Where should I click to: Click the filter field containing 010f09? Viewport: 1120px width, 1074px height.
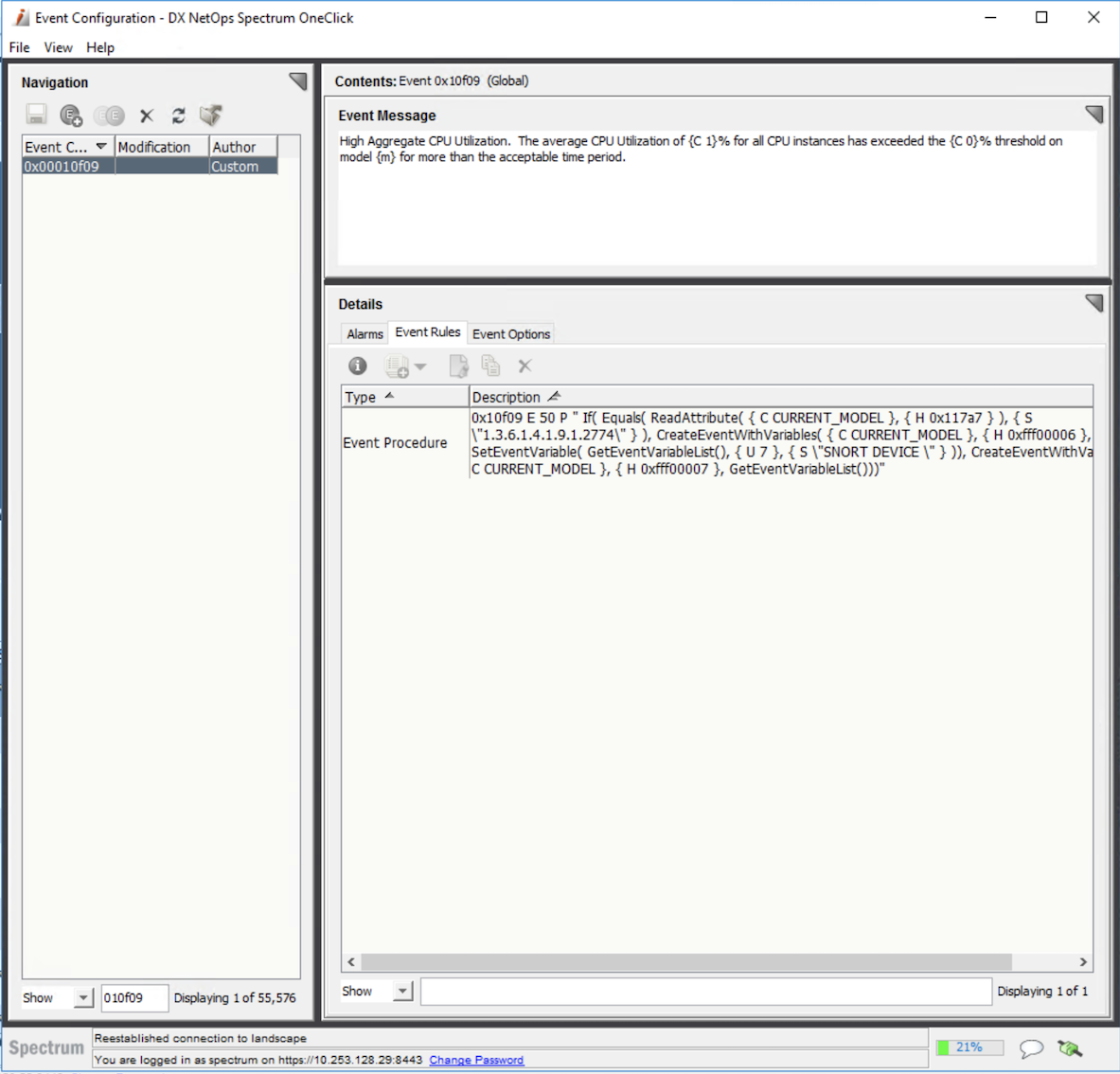click(x=134, y=997)
